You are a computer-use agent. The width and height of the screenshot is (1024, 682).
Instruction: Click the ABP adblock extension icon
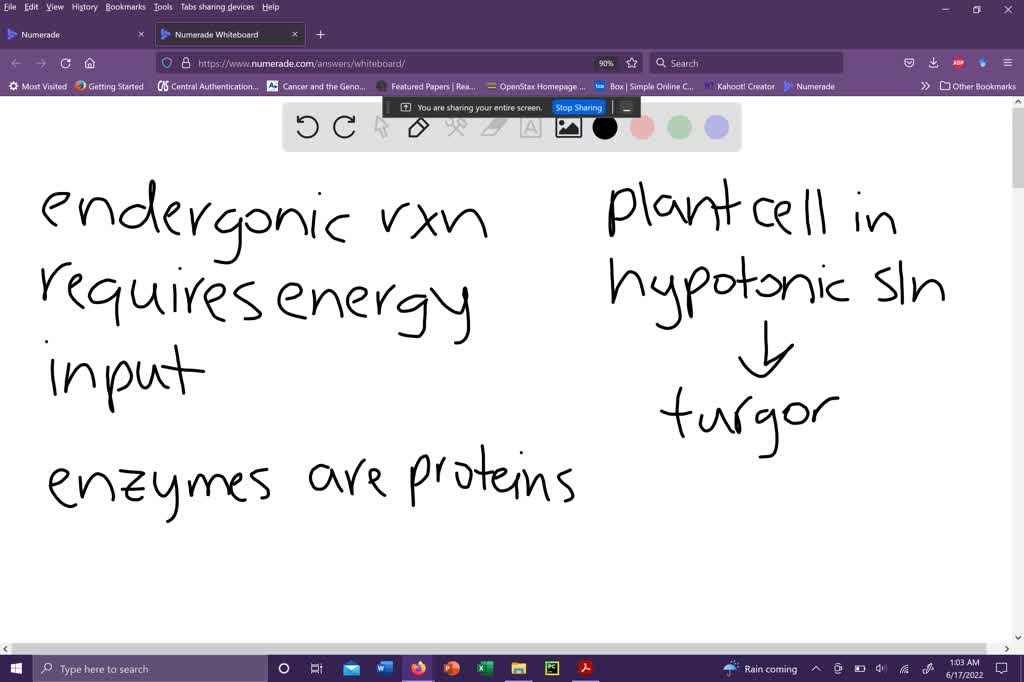pyautogui.click(x=958, y=63)
